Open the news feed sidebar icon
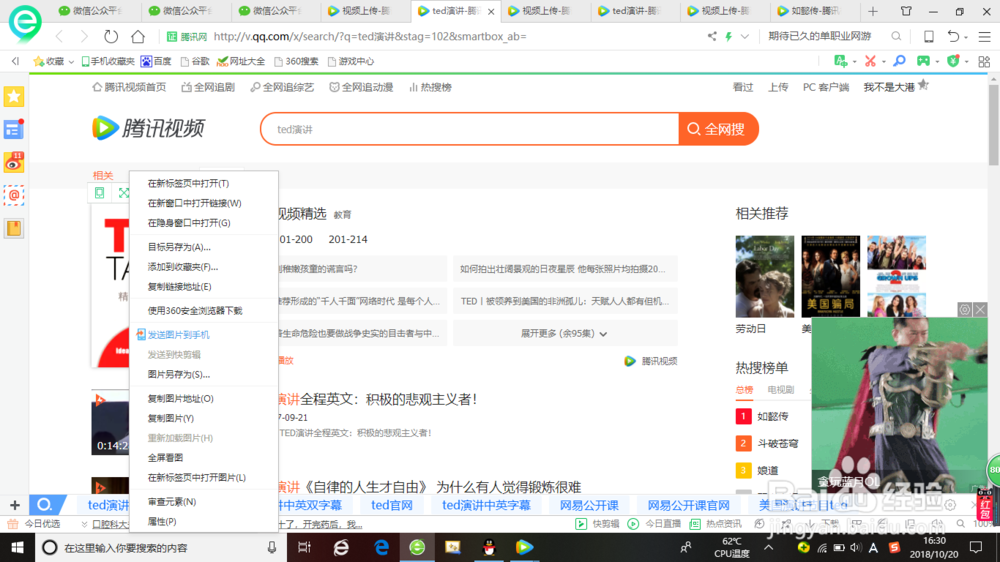 14,129
